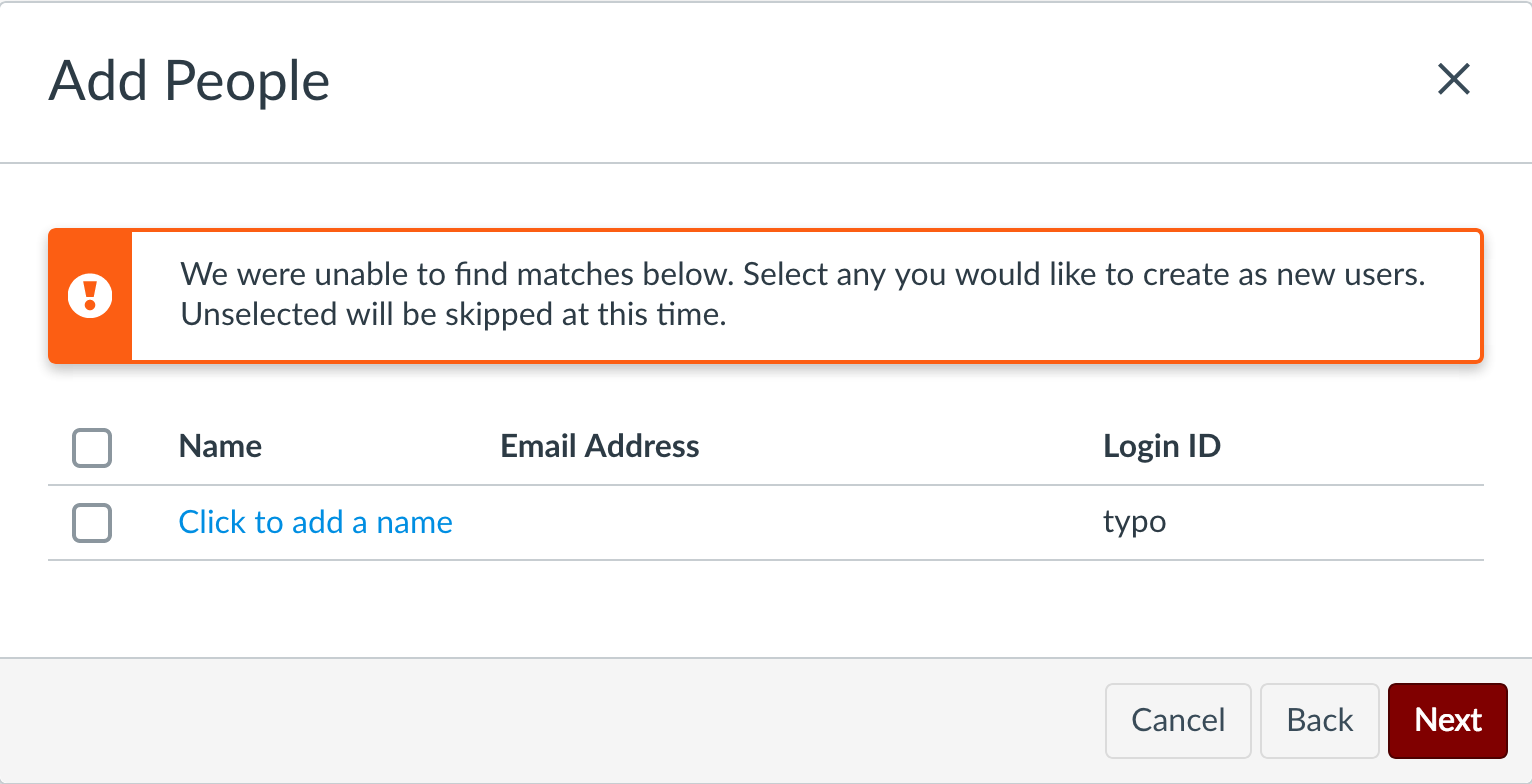Click the empty Email Address cell for typo

599,522
